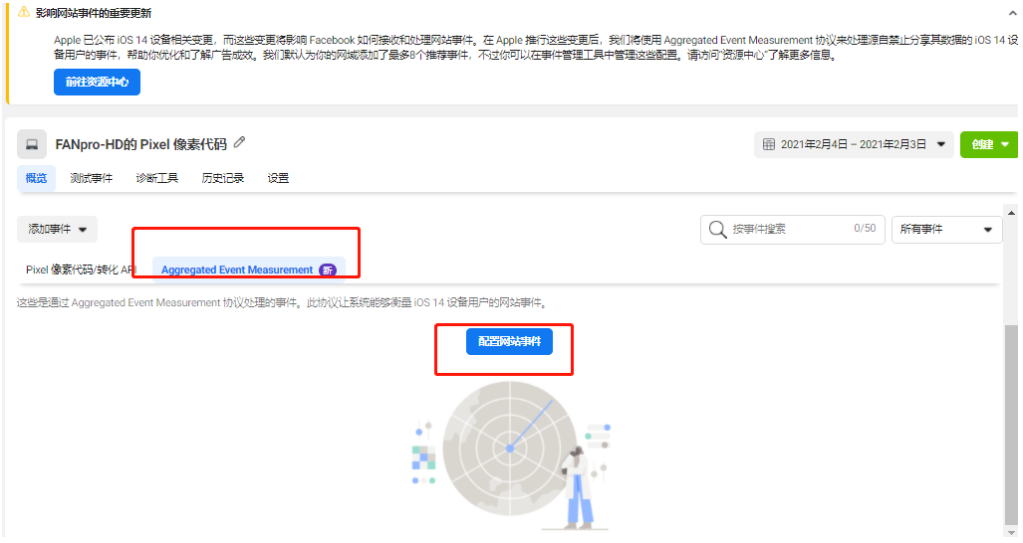This screenshot has height=543, width=1023.
Task: Click the purple 新 badge icon
Action: (328, 270)
